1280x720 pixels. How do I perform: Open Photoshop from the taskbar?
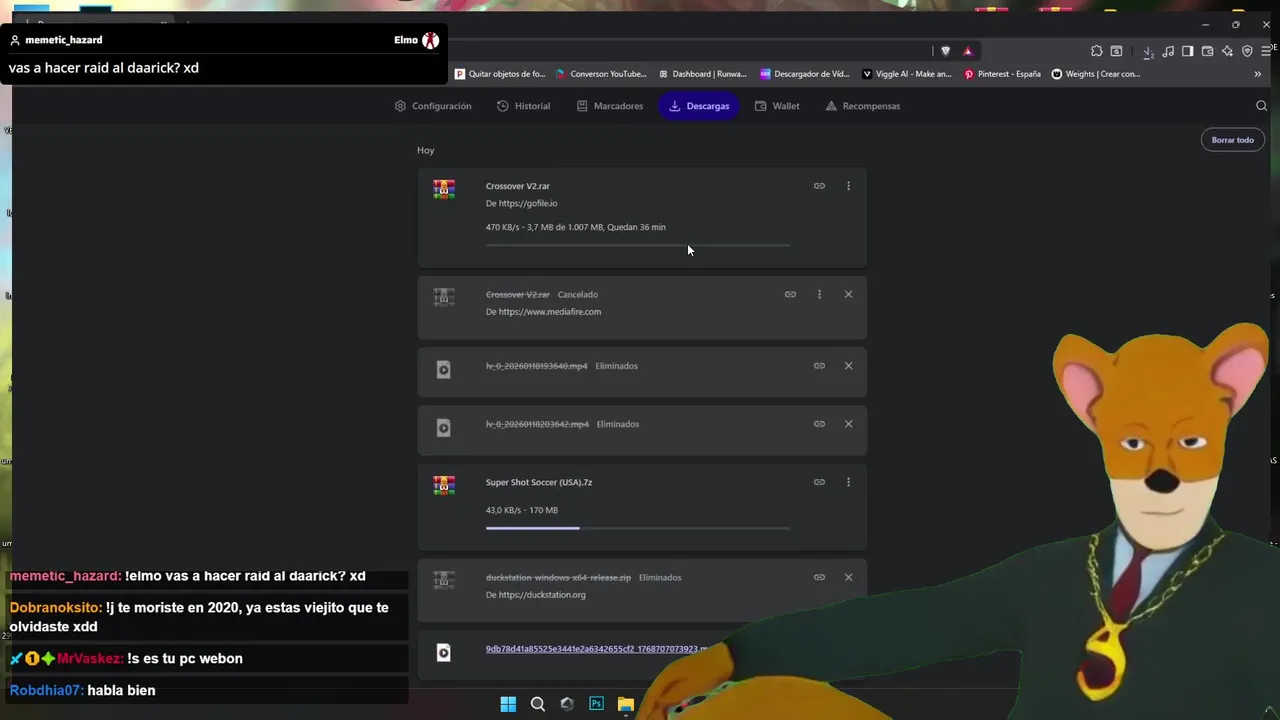pyautogui.click(x=596, y=704)
